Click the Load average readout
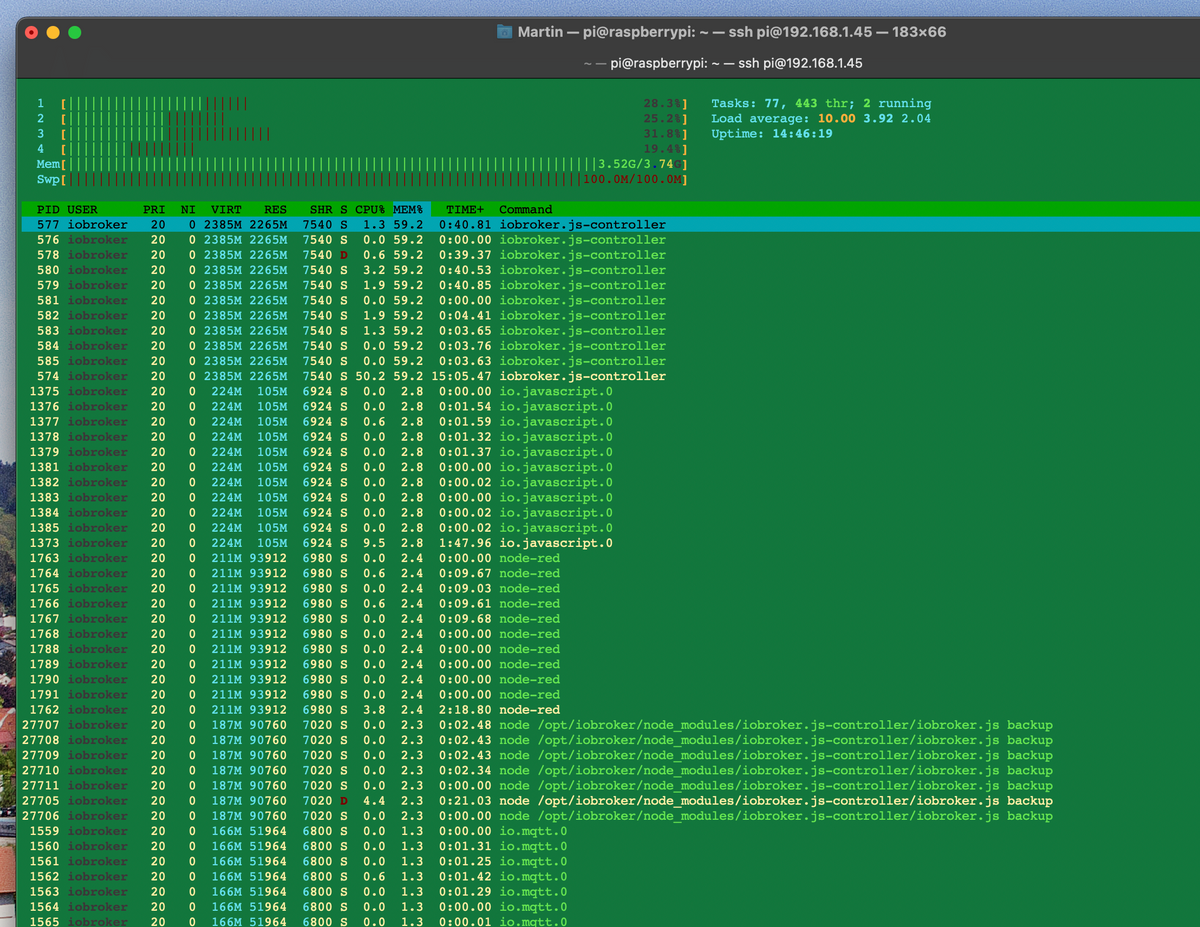1200x927 pixels. [820, 118]
